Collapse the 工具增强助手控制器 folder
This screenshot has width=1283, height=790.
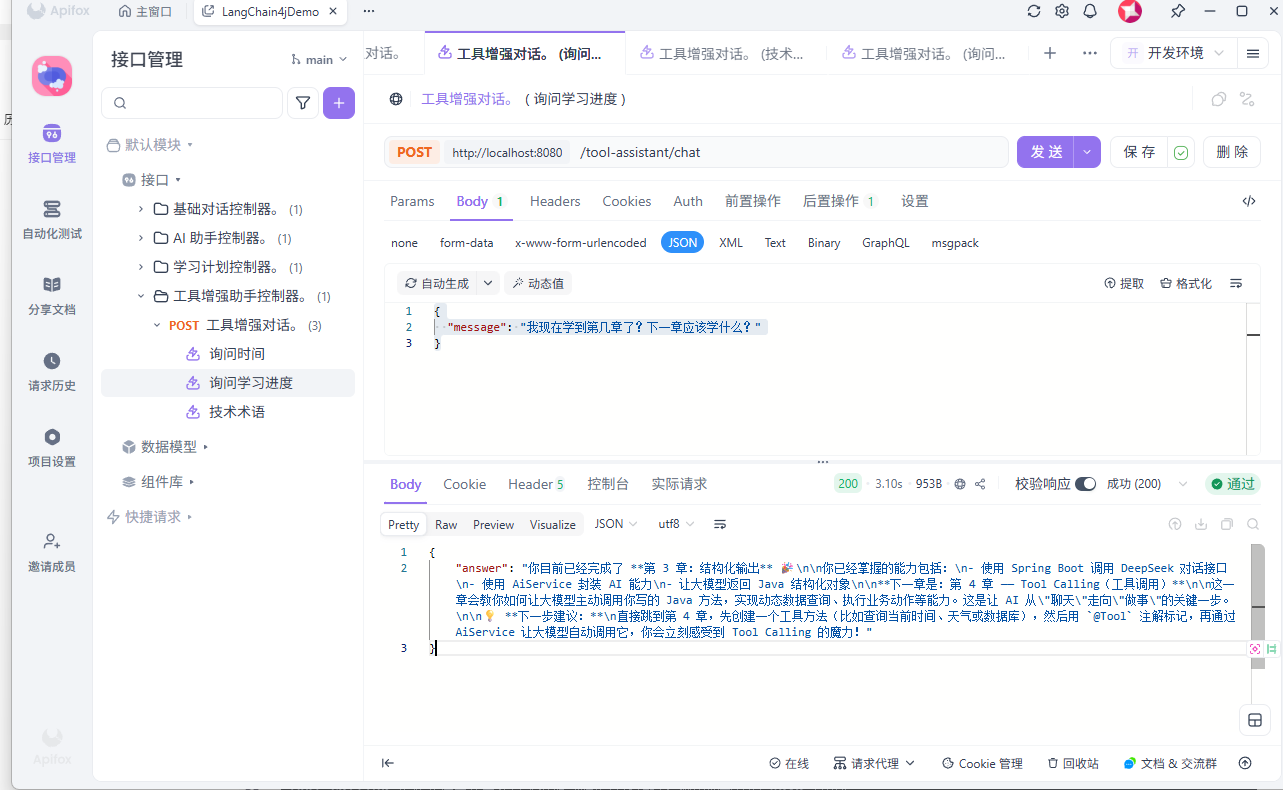pyautogui.click(x=141, y=296)
